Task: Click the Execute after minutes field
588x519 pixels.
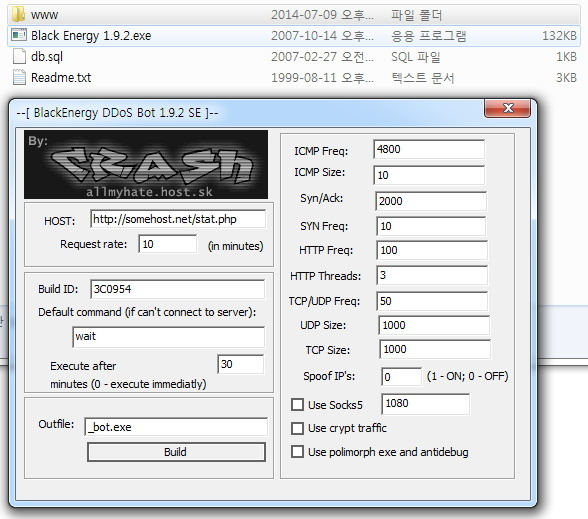Action: [241, 364]
